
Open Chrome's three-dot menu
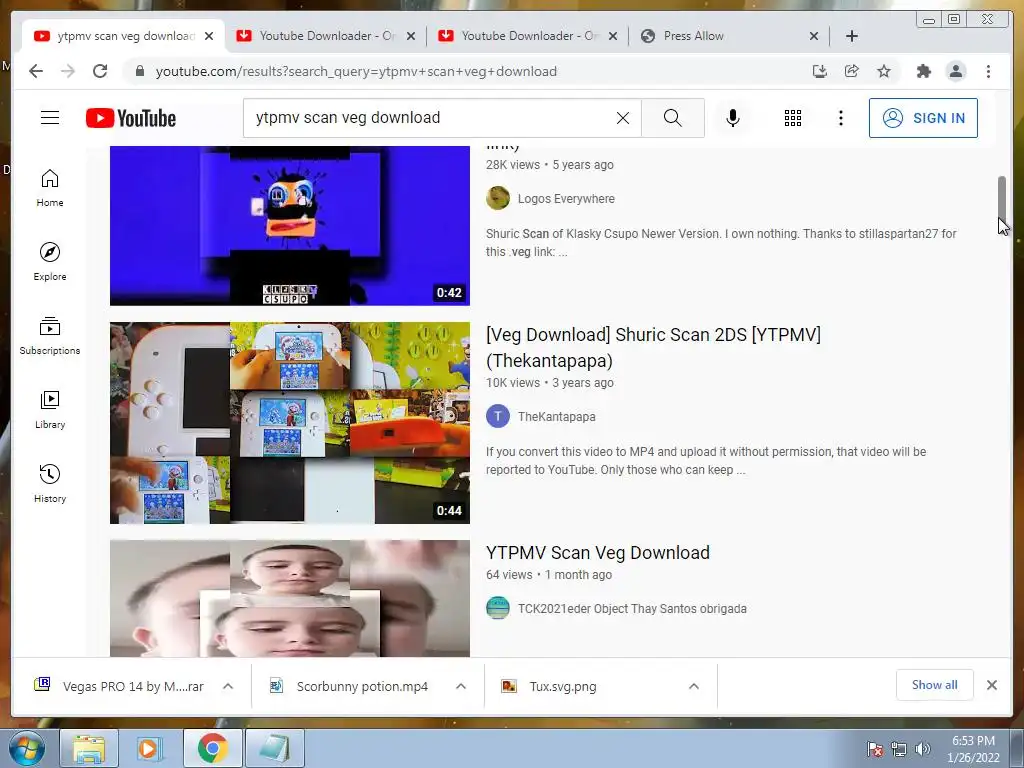pos(988,71)
